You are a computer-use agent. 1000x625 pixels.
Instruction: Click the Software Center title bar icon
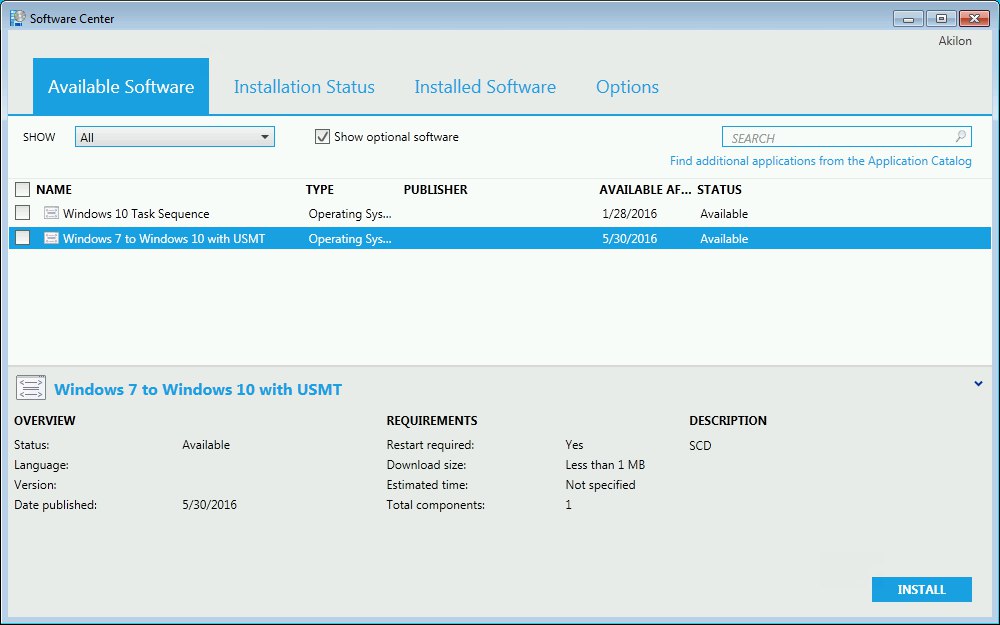(17, 18)
